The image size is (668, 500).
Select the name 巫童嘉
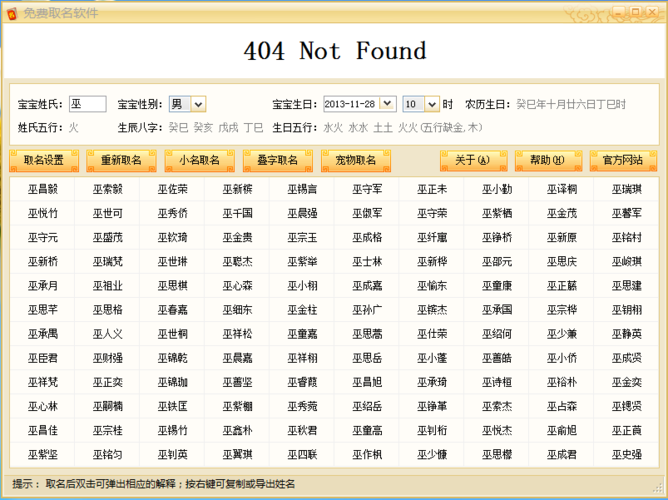point(302,334)
